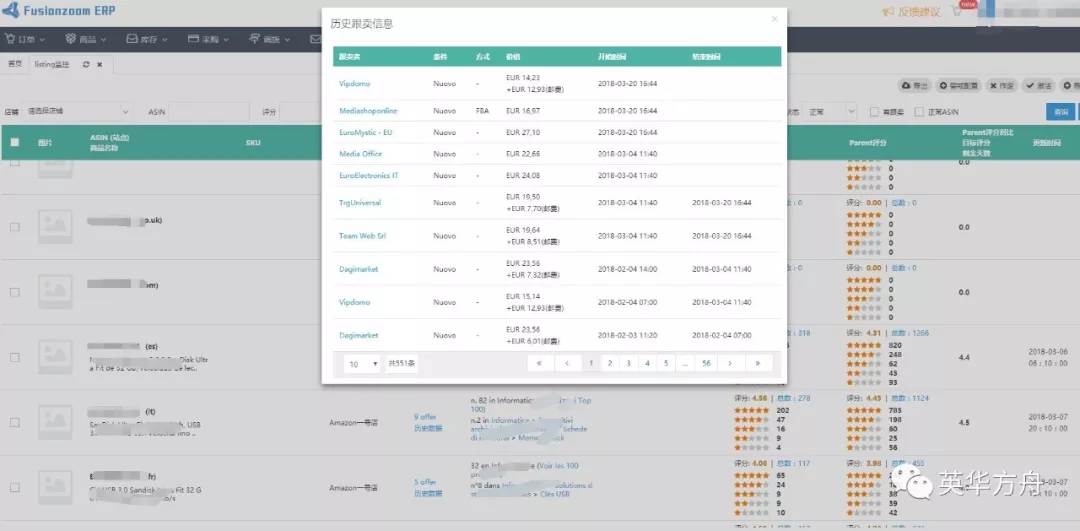Go to page 4 in pagination
1080x531 pixels.
coord(647,363)
